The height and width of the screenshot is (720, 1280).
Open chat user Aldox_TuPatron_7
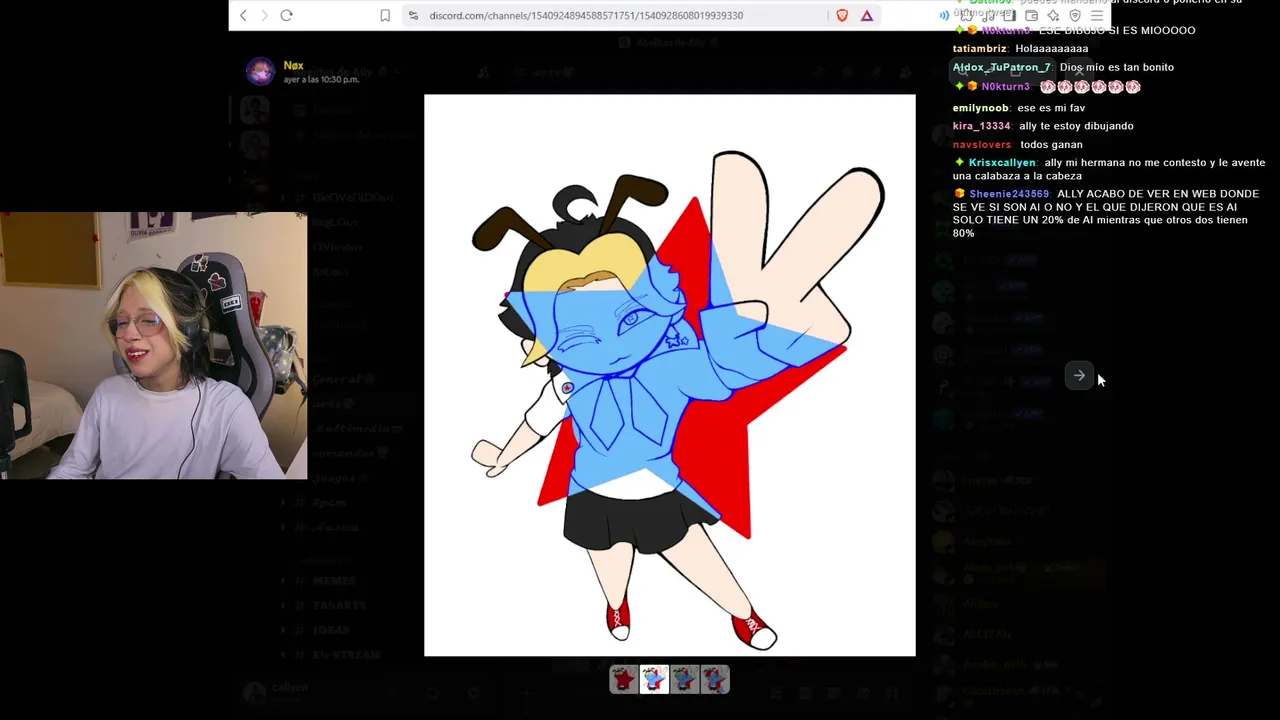(1002, 67)
